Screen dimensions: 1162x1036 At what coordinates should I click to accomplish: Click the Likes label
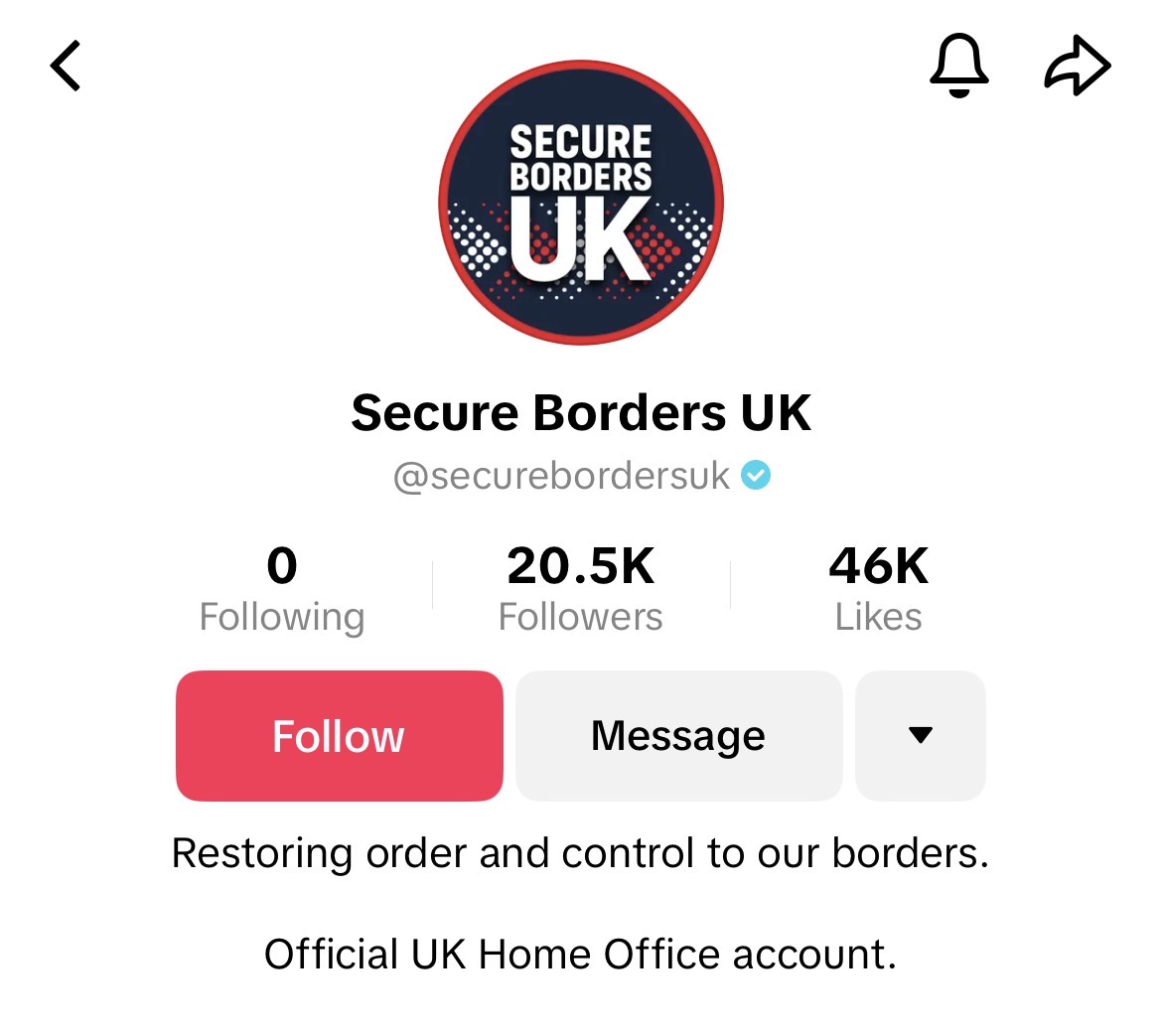879,617
